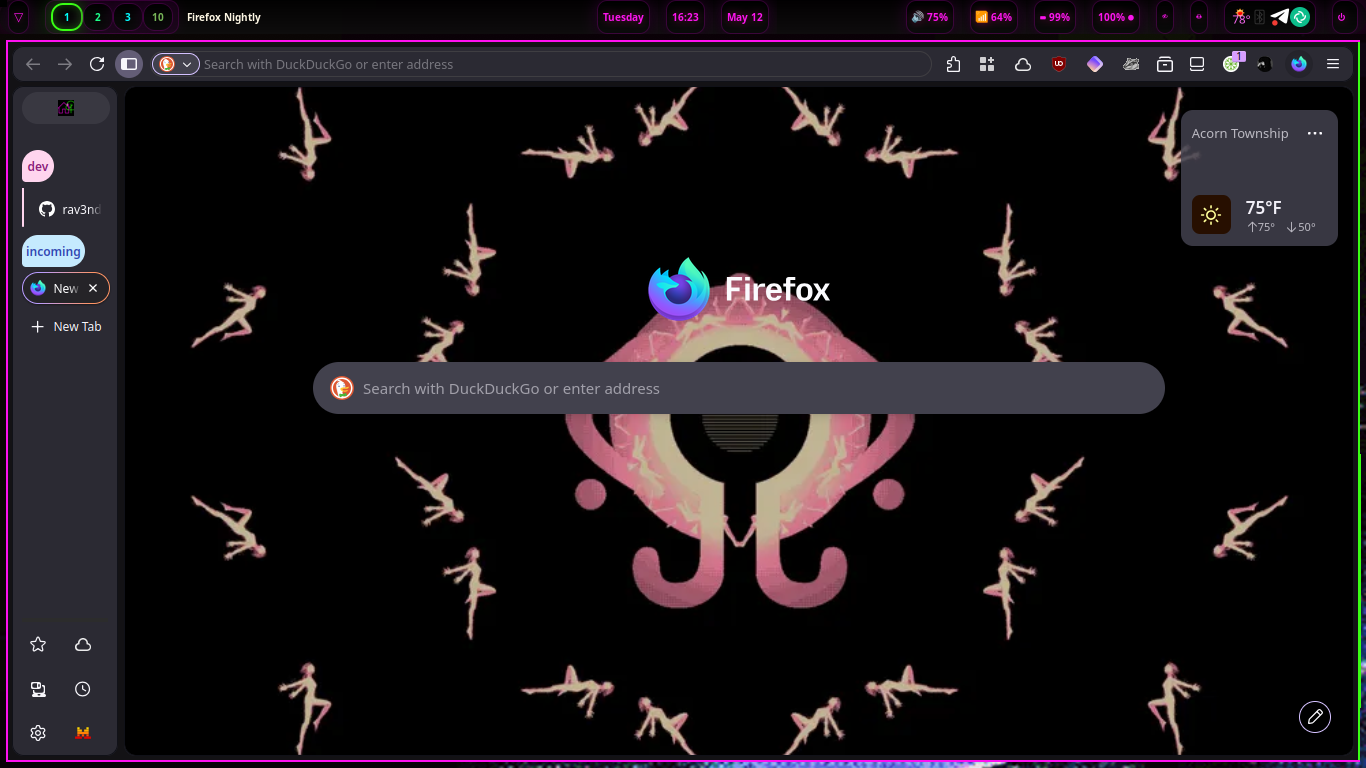Open the Wi-Fi 64% module
The image size is (1366, 768).
tap(993, 17)
